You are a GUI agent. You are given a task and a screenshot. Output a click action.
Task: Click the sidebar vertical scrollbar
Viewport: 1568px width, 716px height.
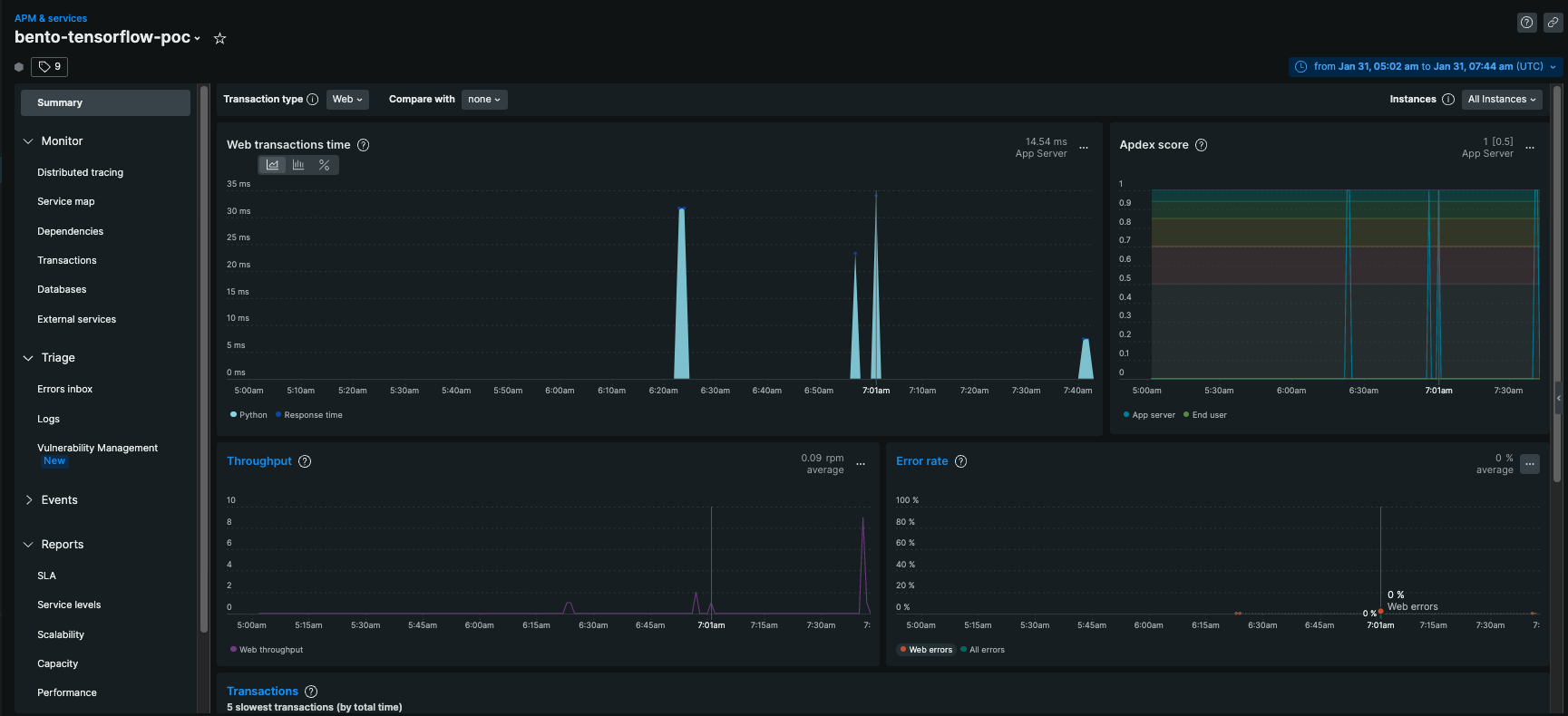coord(204,359)
